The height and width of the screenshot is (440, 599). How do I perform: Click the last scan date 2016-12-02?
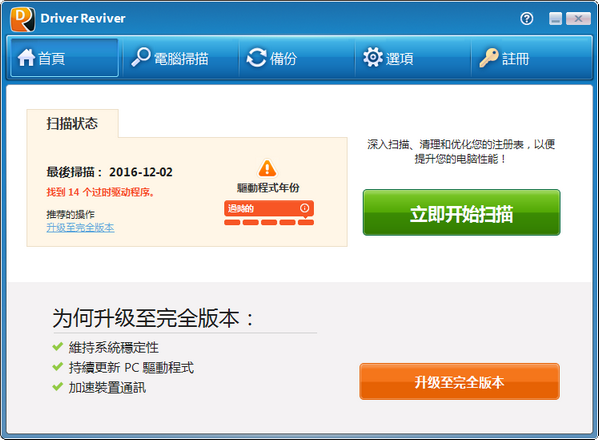141,172
